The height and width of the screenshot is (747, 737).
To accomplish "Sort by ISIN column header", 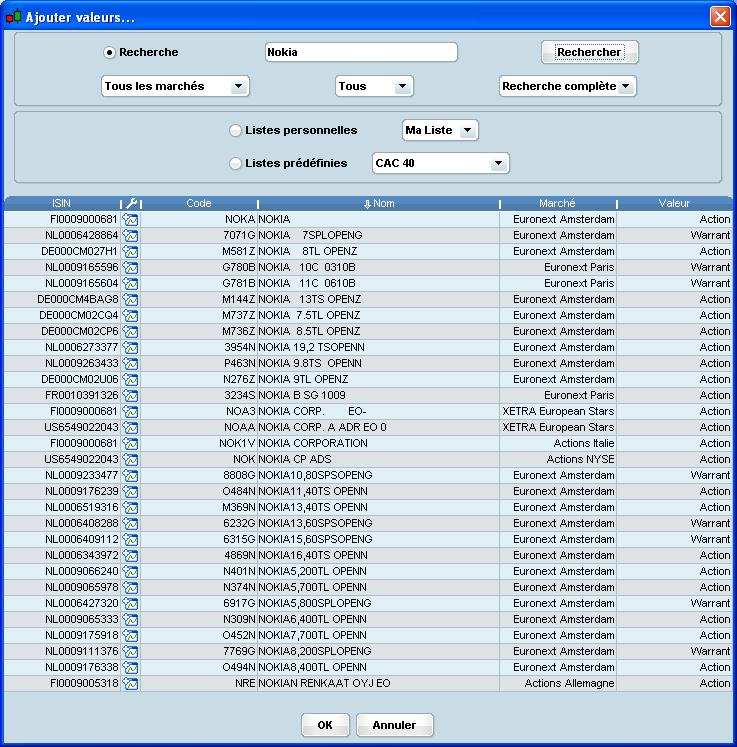I will click(x=61, y=203).
